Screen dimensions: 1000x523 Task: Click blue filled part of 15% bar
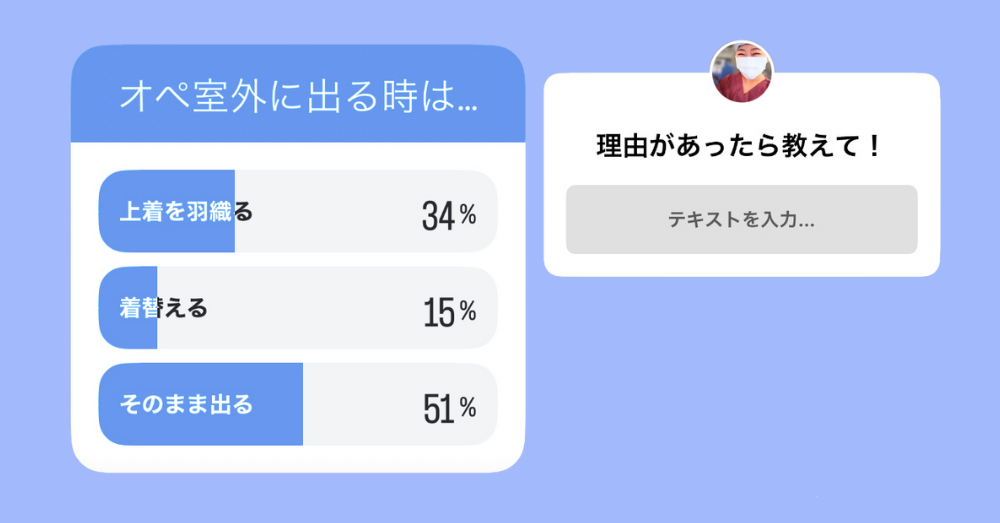[x=128, y=307]
